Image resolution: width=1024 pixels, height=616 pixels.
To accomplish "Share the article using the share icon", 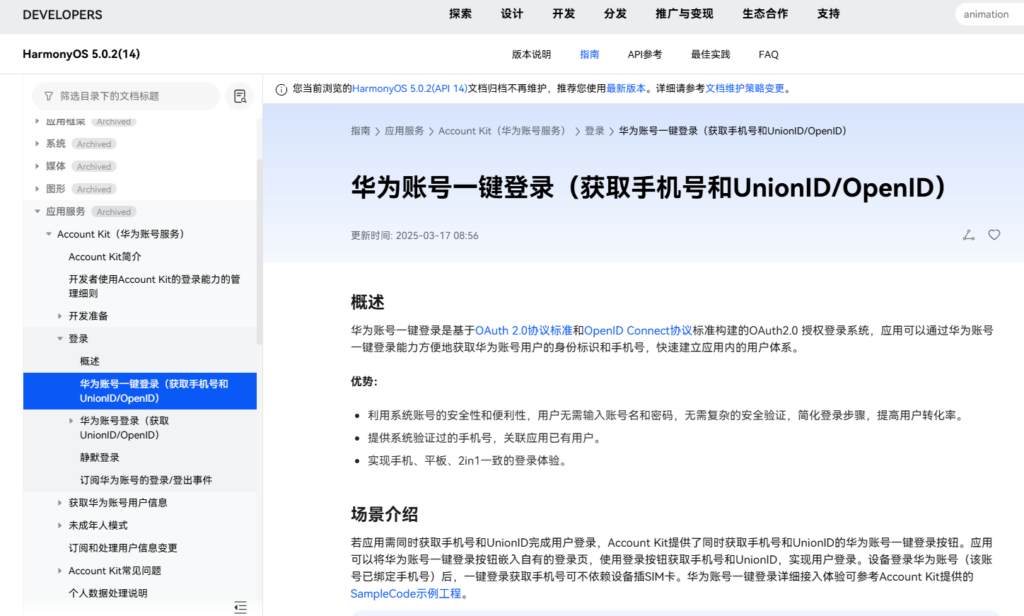I will pyautogui.click(x=967, y=234).
